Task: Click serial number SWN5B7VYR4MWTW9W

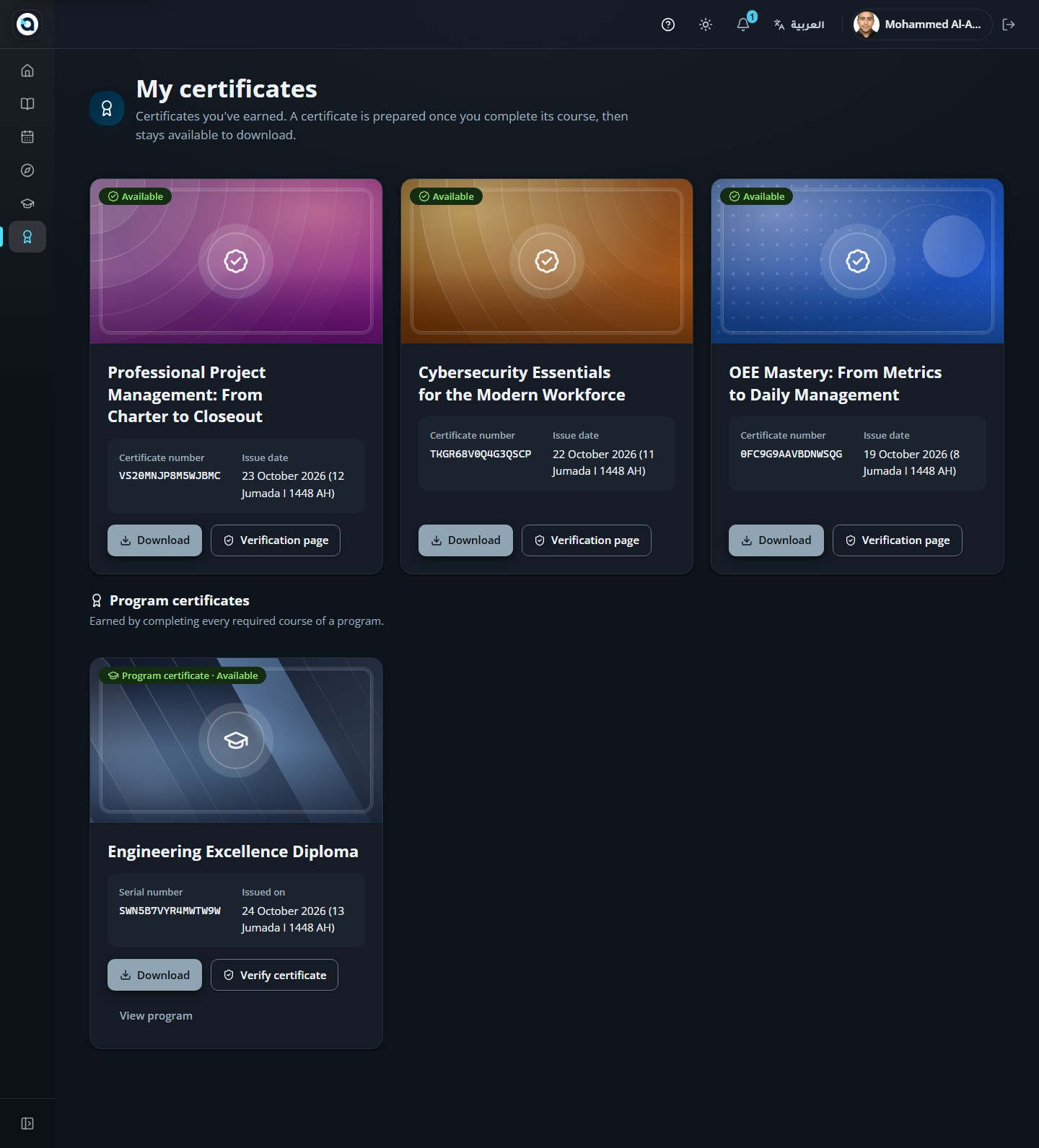Action: [x=170, y=911]
